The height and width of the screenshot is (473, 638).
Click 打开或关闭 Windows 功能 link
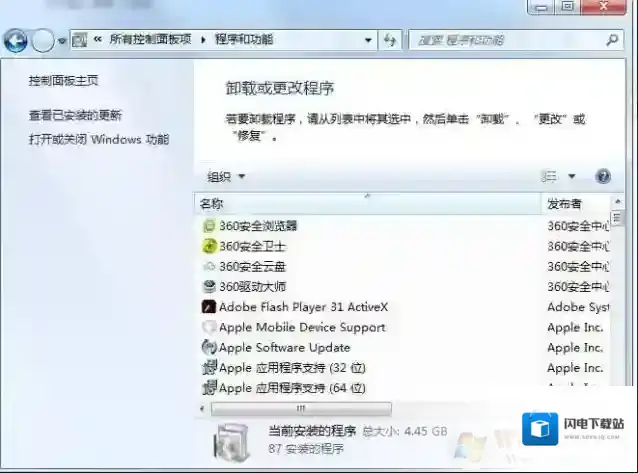[x=98, y=139]
